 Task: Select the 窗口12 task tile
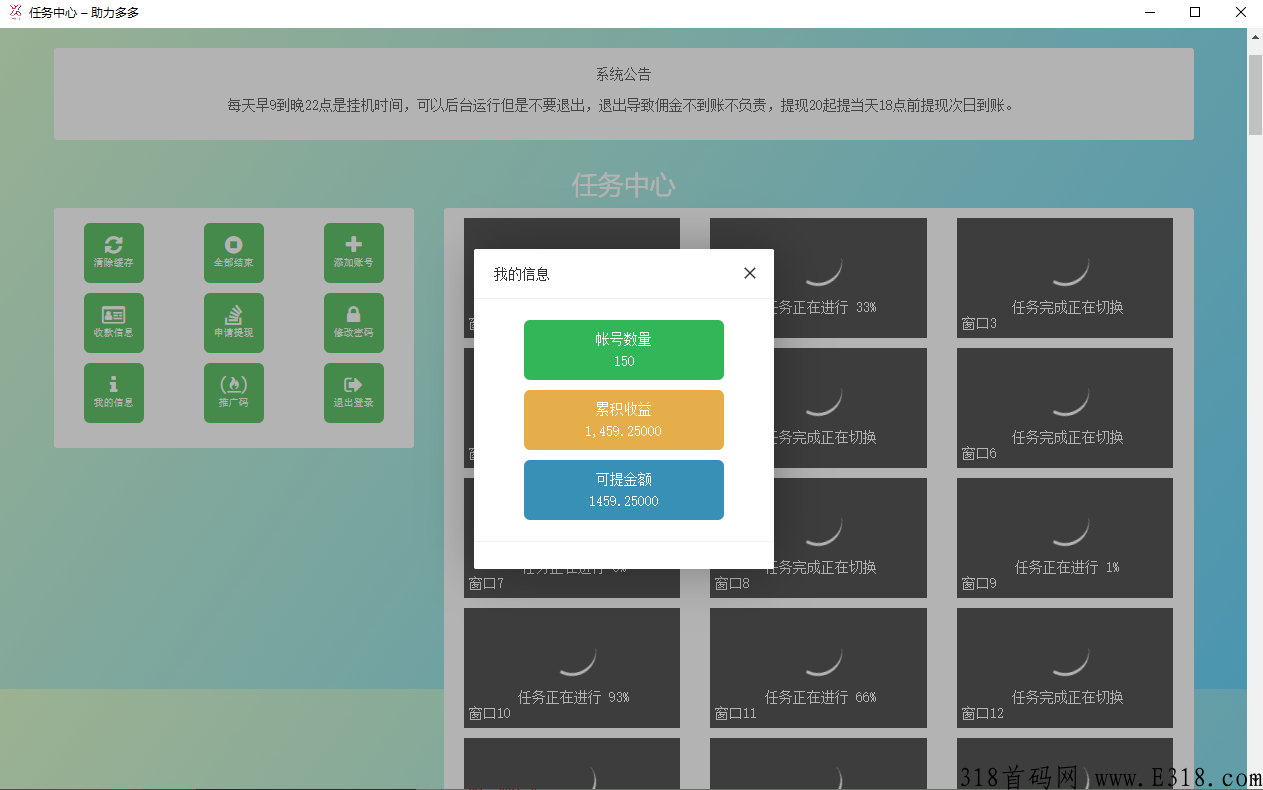click(x=1065, y=668)
